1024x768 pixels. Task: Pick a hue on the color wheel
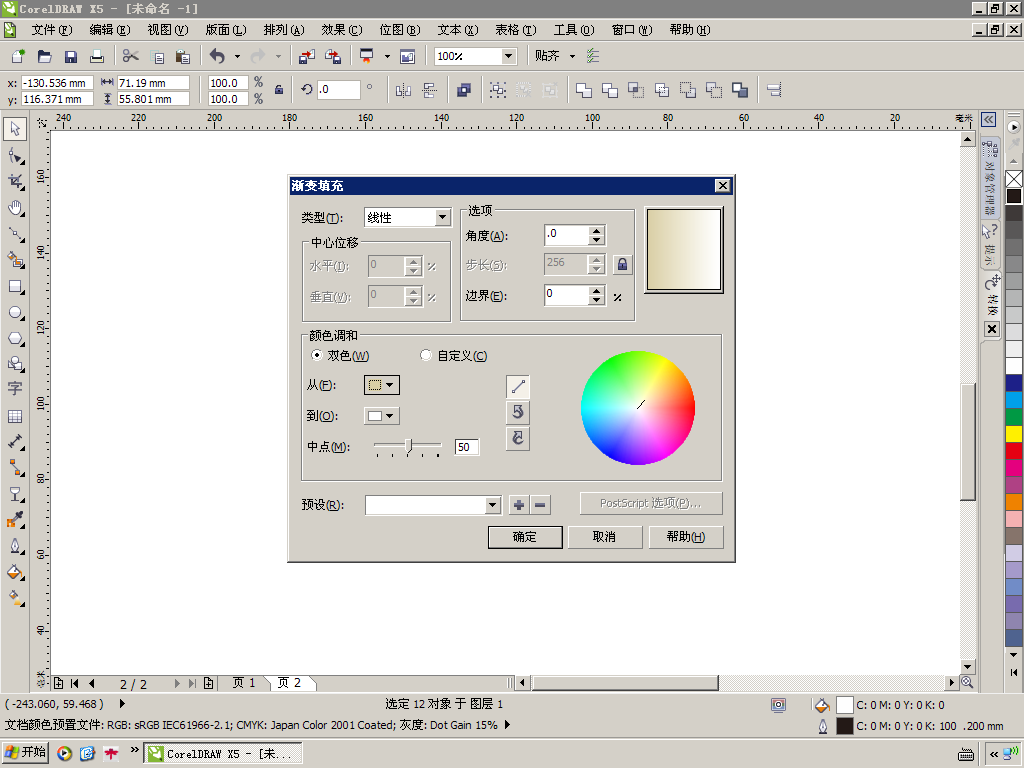pyautogui.click(x=638, y=408)
